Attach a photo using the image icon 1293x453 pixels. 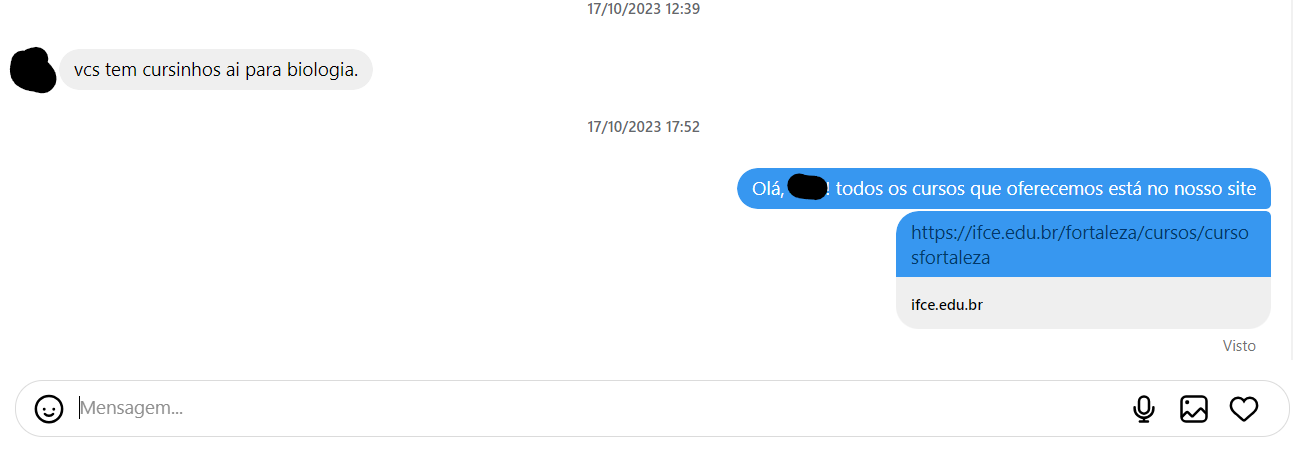(x=1194, y=409)
